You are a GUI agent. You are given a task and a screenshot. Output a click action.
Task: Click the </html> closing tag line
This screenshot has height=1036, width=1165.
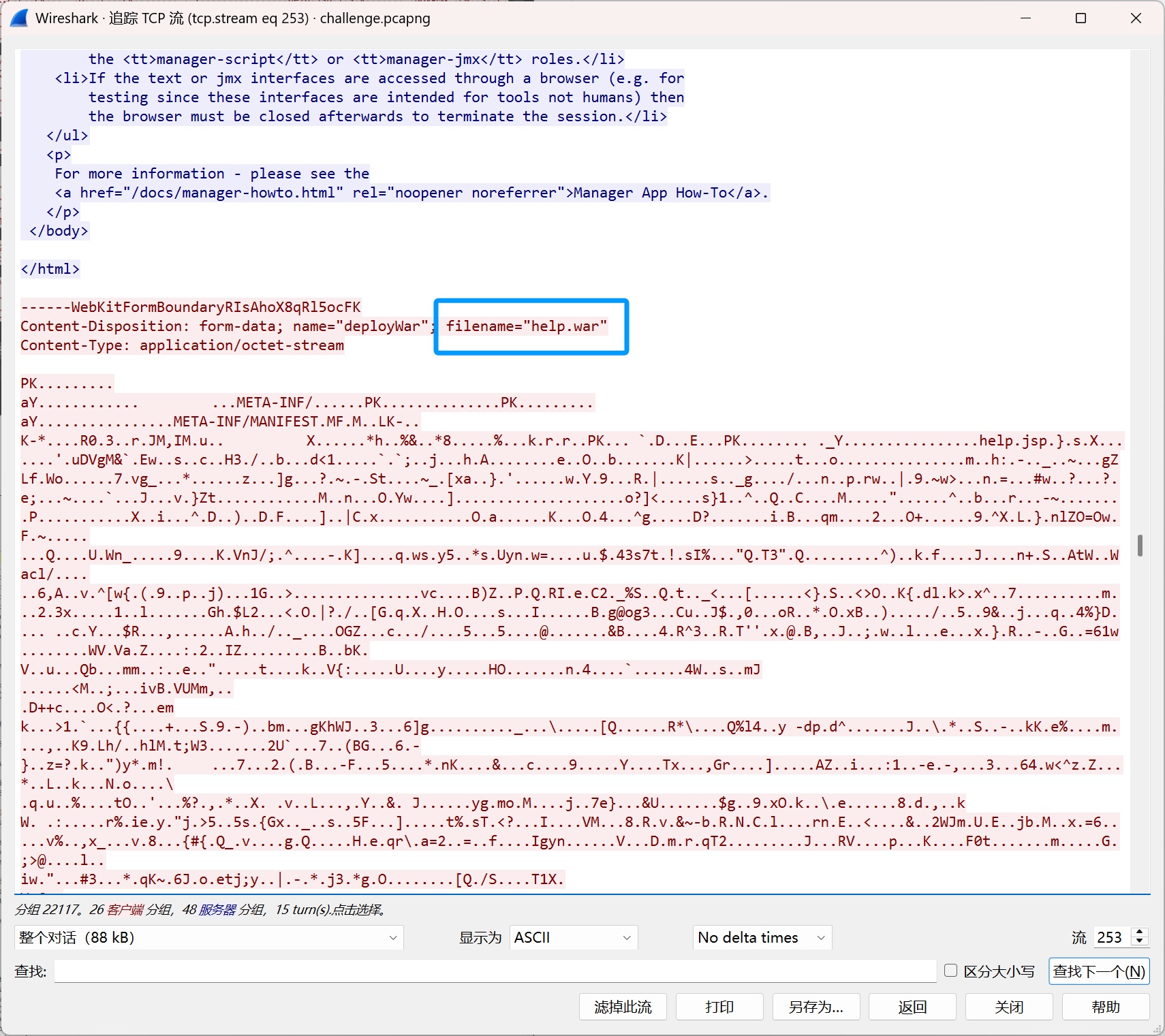[50, 269]
